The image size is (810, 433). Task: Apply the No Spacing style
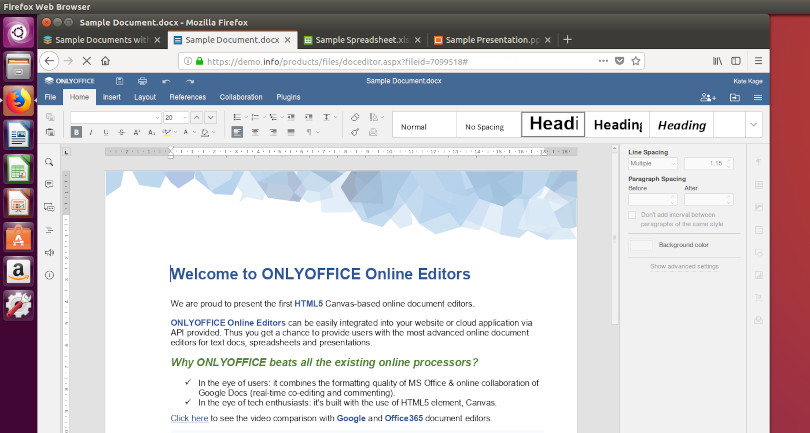coord(489,125)
